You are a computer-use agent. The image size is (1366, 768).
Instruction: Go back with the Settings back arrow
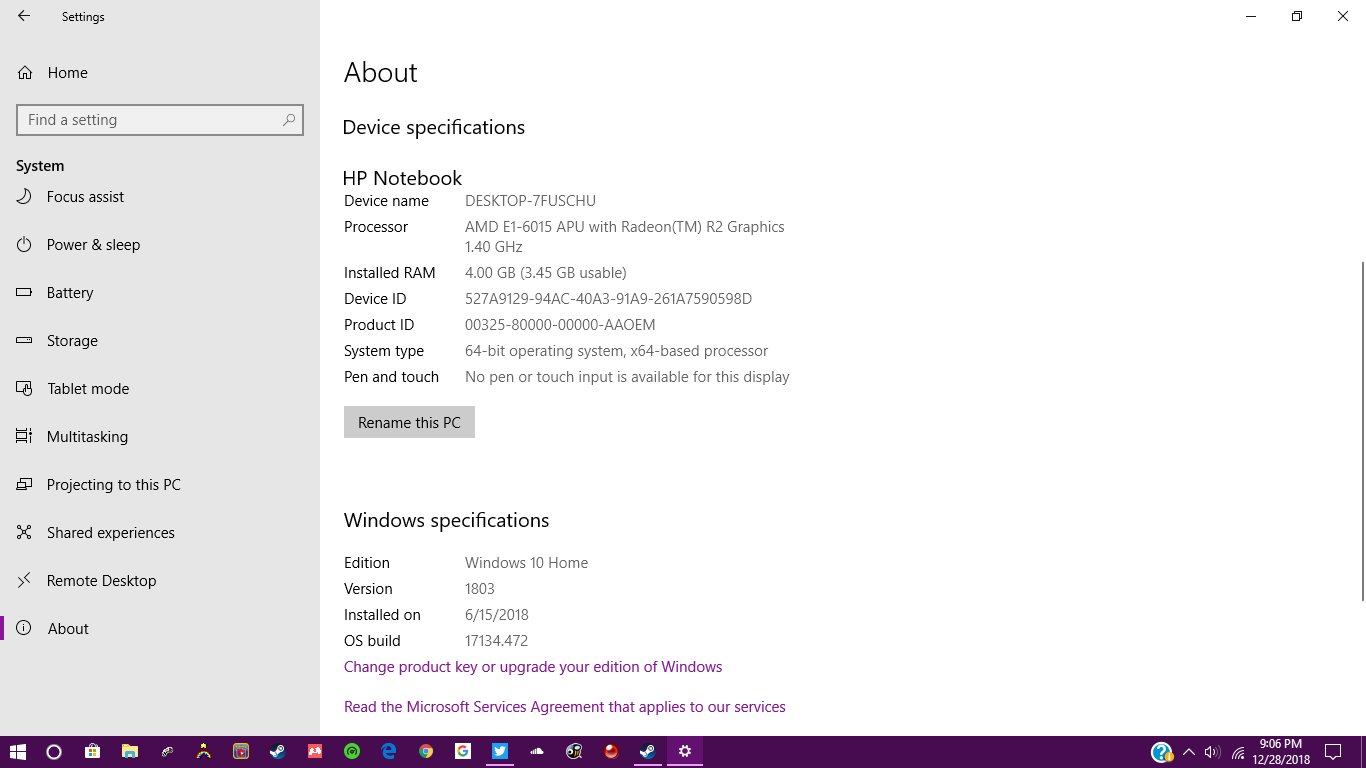(23, 16)
